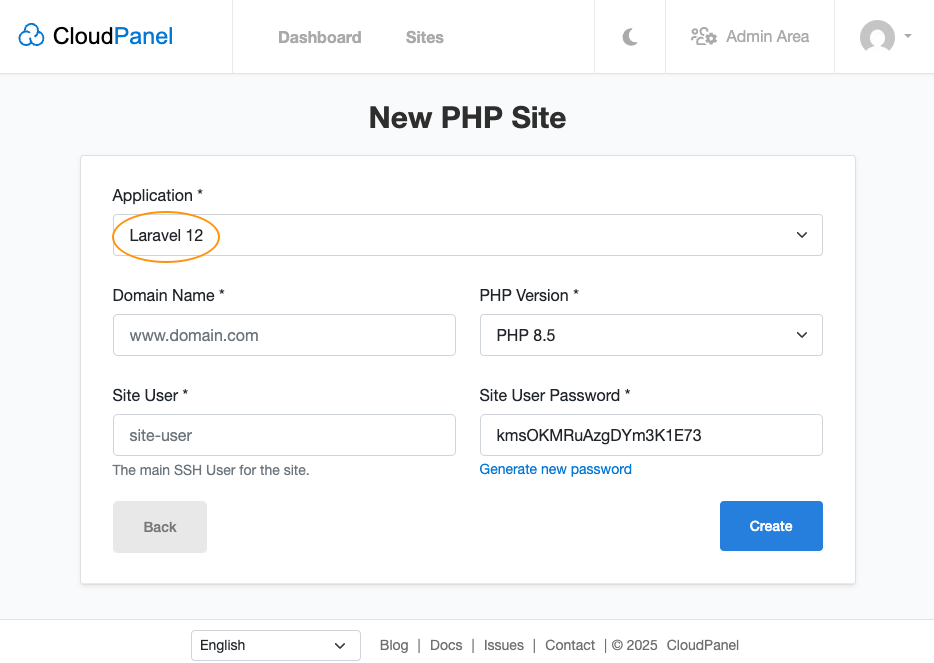The height and width of the screenshot is (663, 934).
Task: Click the Site User Password field
Action: [650, 434]
